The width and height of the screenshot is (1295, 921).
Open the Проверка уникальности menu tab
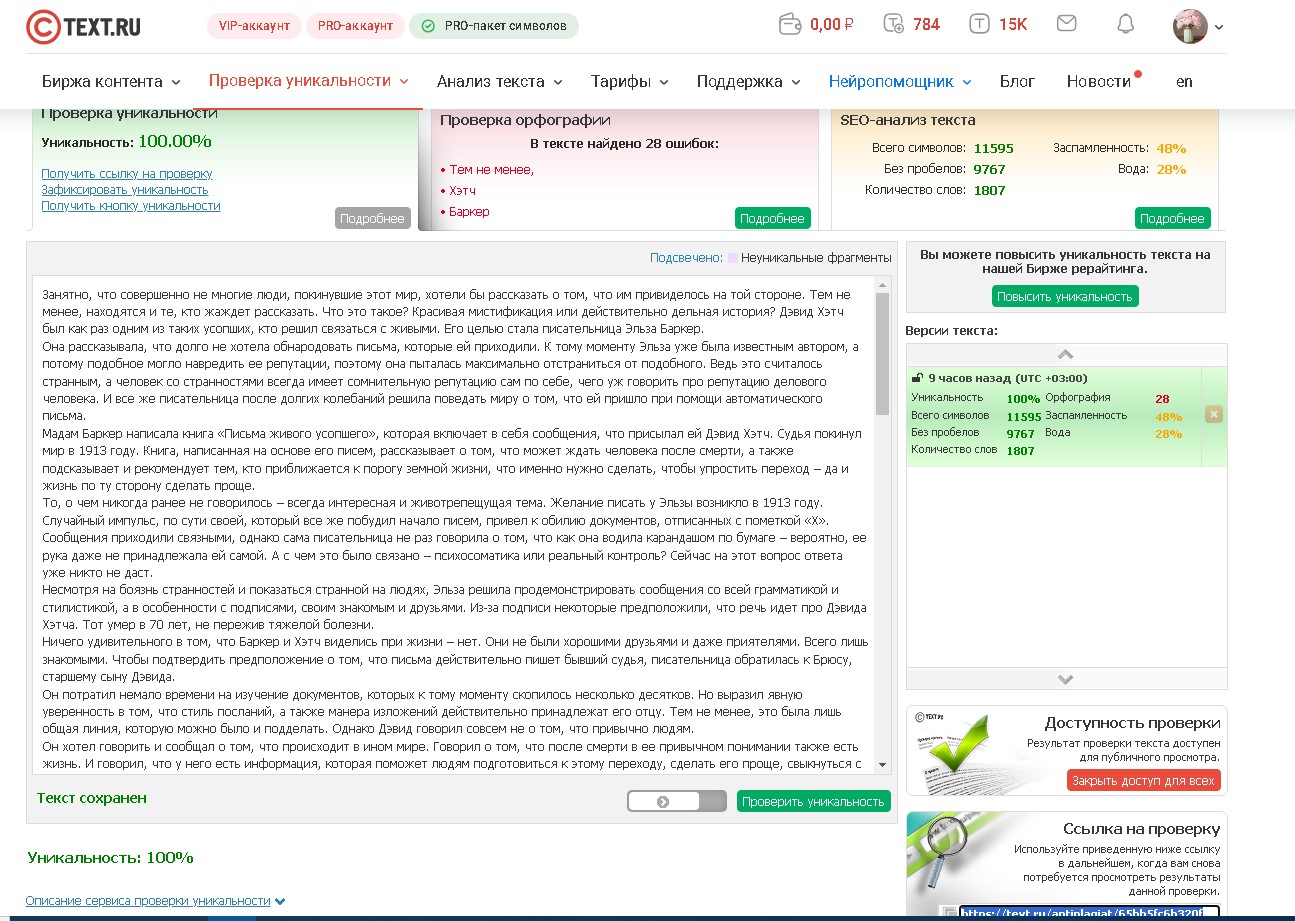(x=308, y=82)
